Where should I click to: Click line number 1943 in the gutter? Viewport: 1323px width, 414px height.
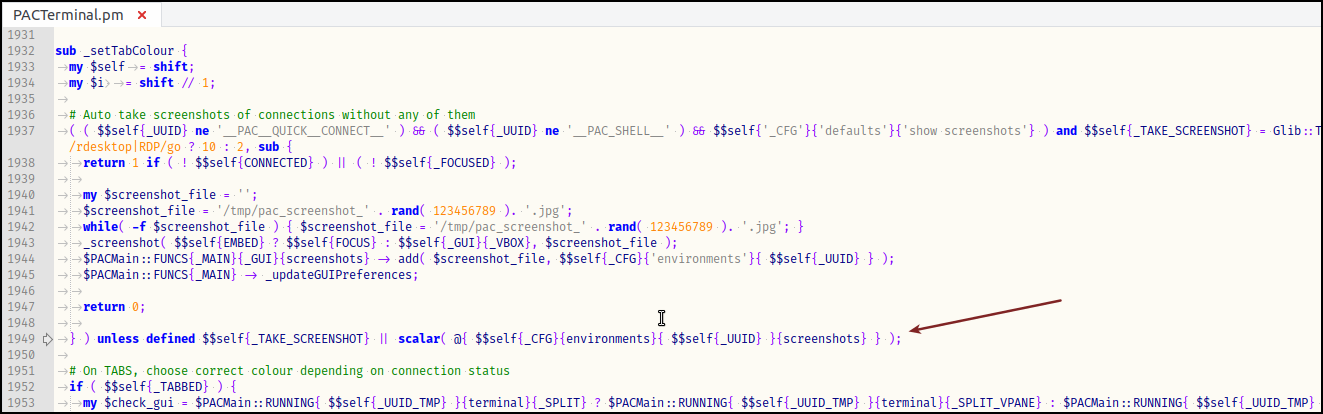click(x=20, y=242)
